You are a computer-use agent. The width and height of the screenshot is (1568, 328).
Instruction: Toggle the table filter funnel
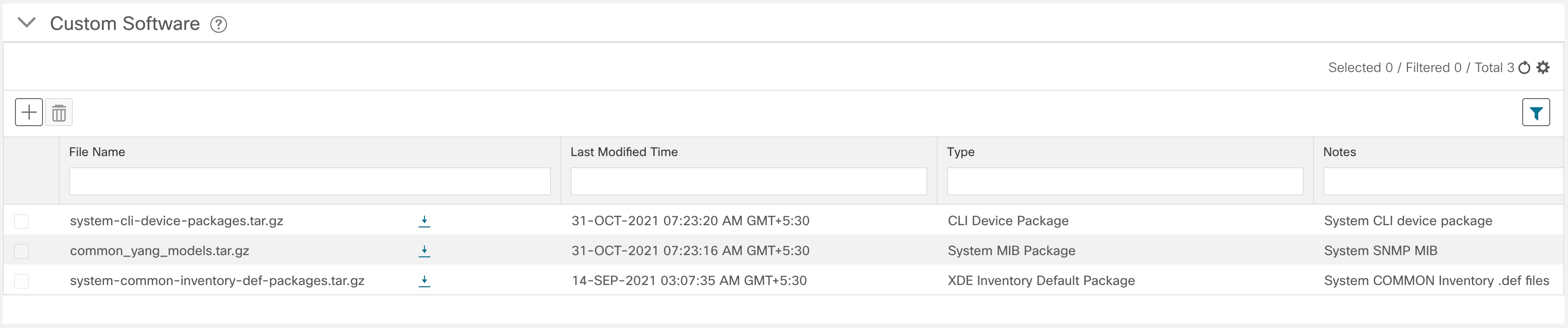click(1536, 113)
